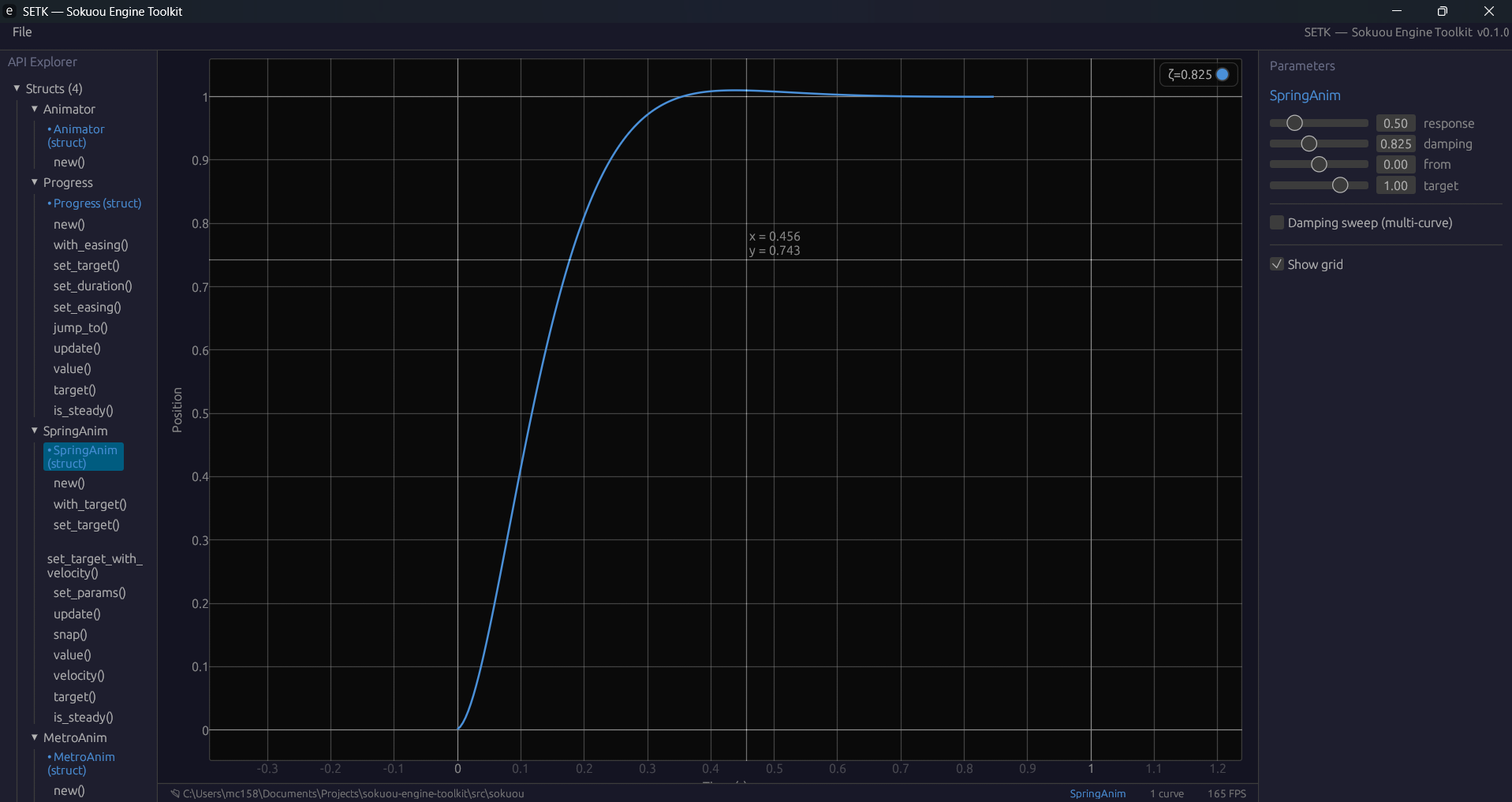Click the ζ=0.825 legend label

click(x=1189, y=75)
